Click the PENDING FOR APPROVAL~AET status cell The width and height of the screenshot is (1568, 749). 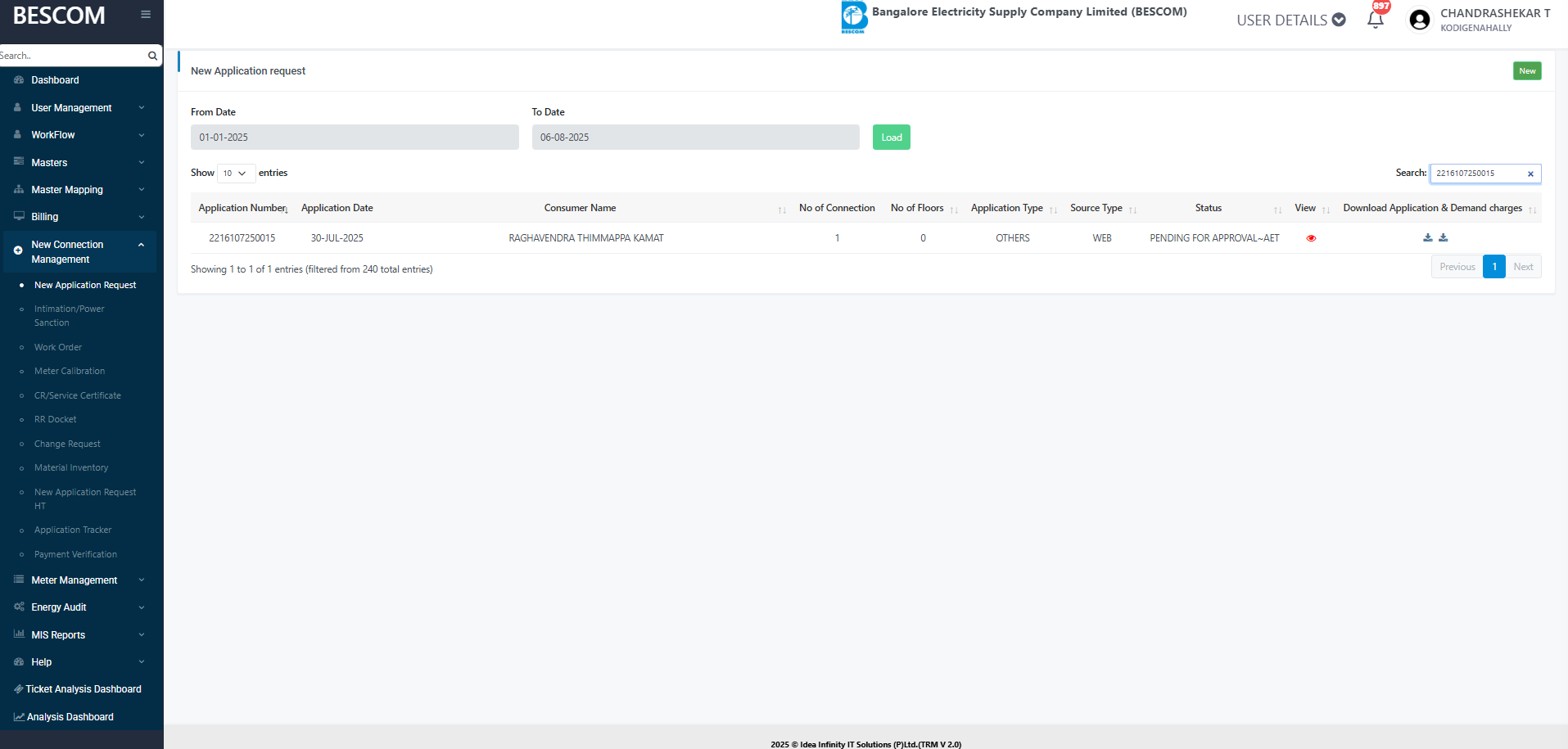point(1214,238)
